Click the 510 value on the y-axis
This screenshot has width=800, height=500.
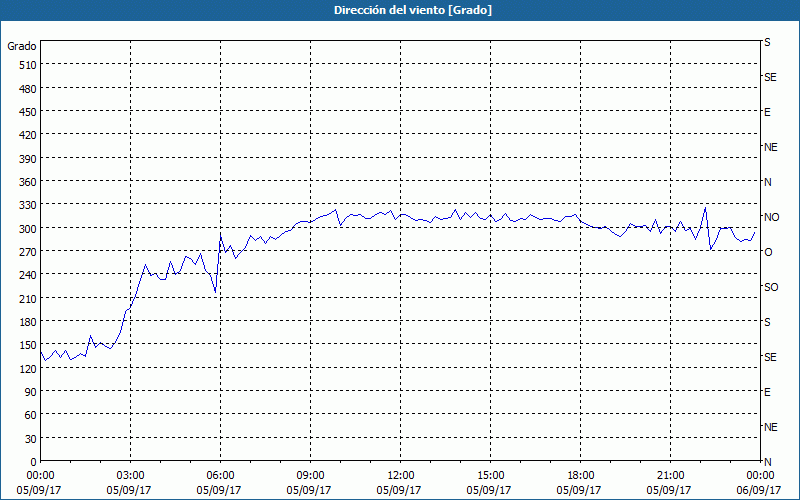tap(28, 65)
